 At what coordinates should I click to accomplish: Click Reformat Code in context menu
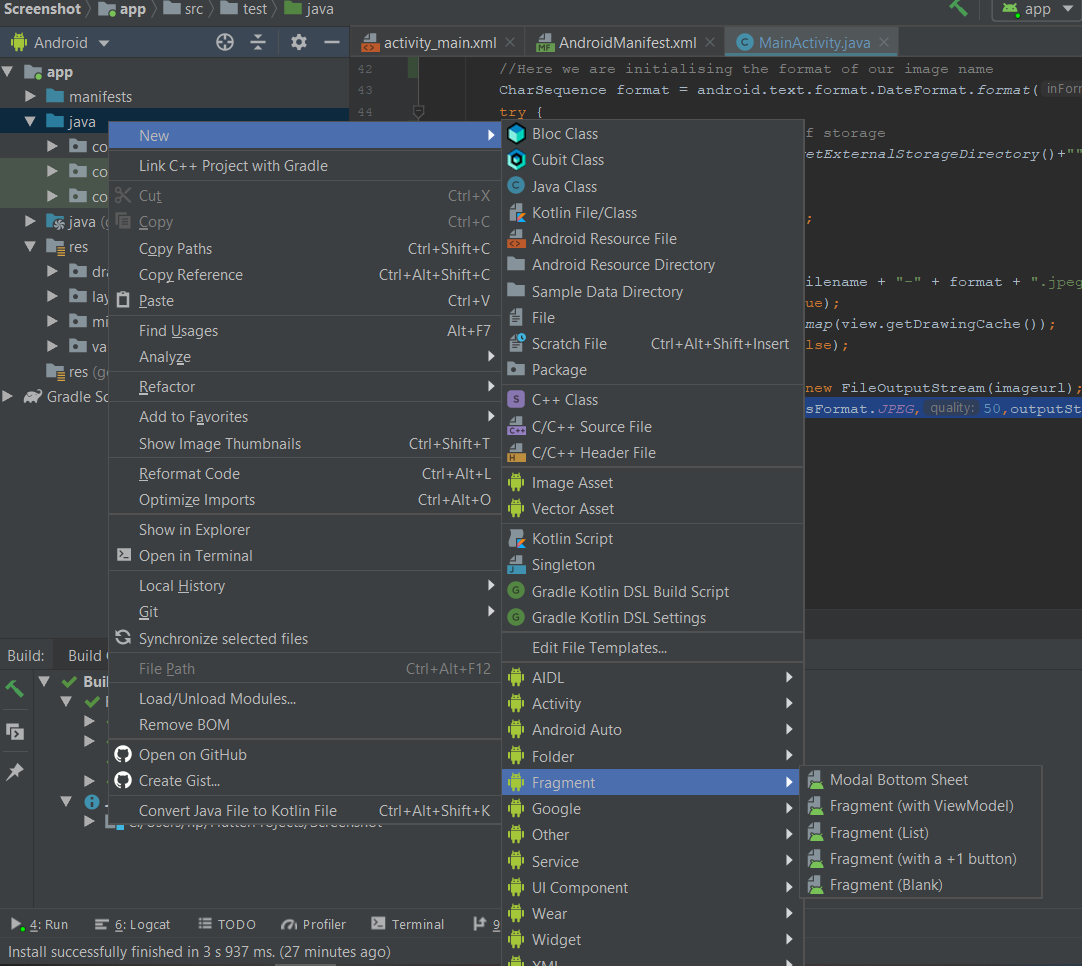click(x=189, y=474)
